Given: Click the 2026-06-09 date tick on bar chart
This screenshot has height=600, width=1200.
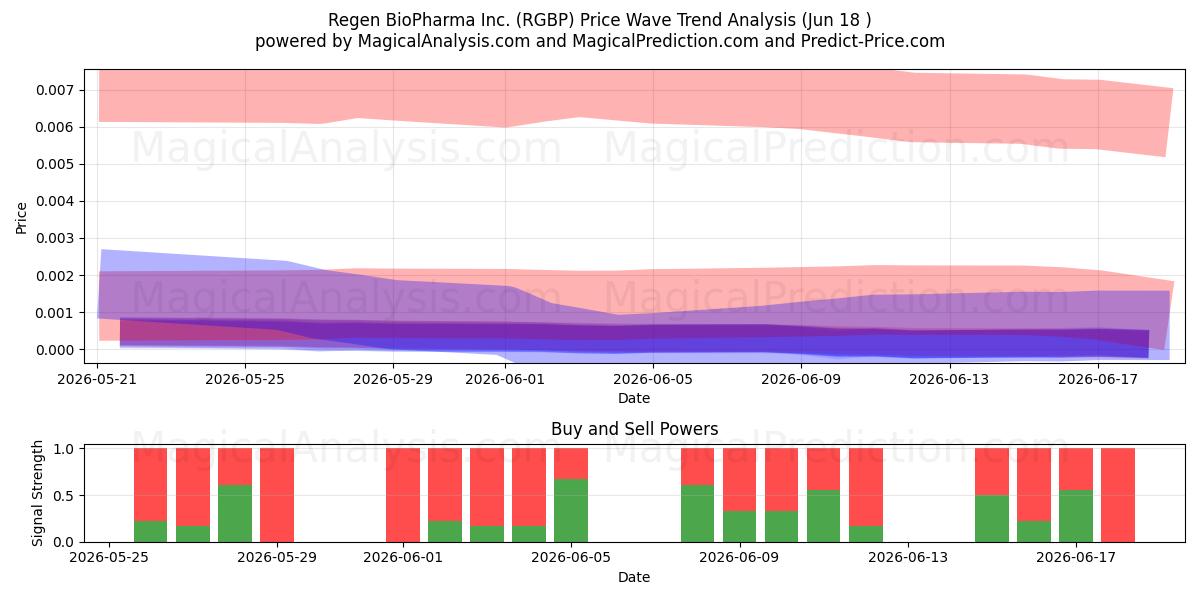Looking at the screenshot, I should pos(740,558).
